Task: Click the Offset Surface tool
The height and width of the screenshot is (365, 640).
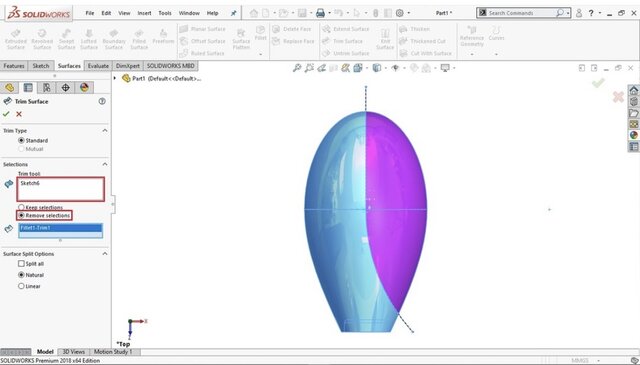Action: coord(202,41)
